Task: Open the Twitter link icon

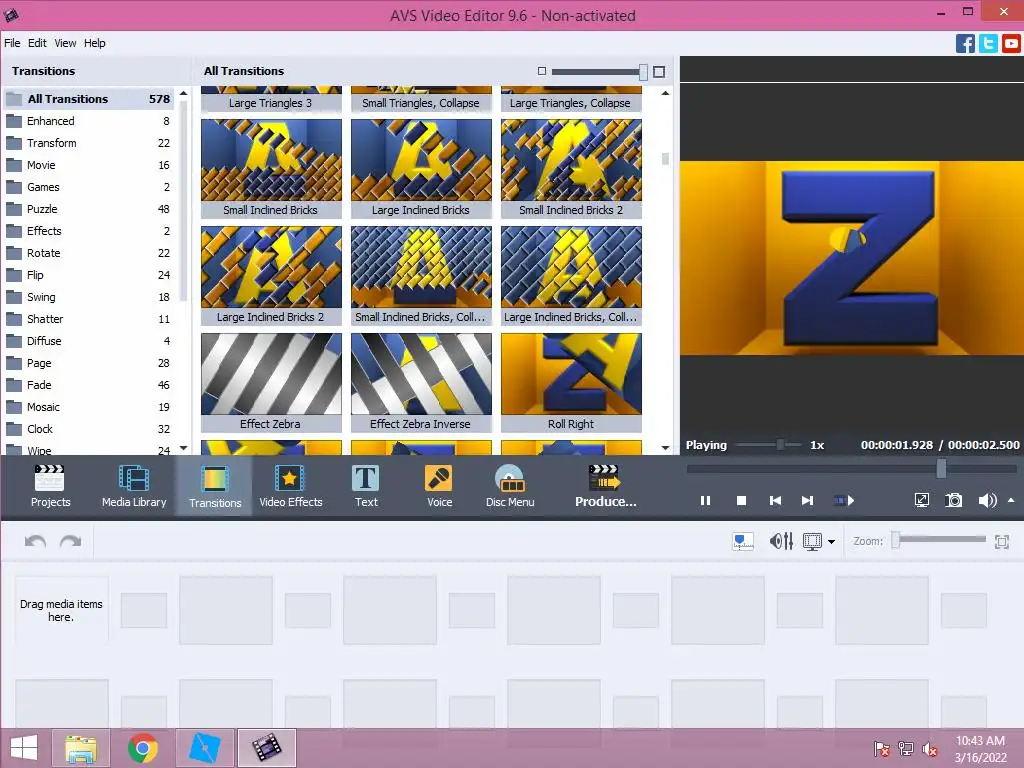Action: click(988, 44)
